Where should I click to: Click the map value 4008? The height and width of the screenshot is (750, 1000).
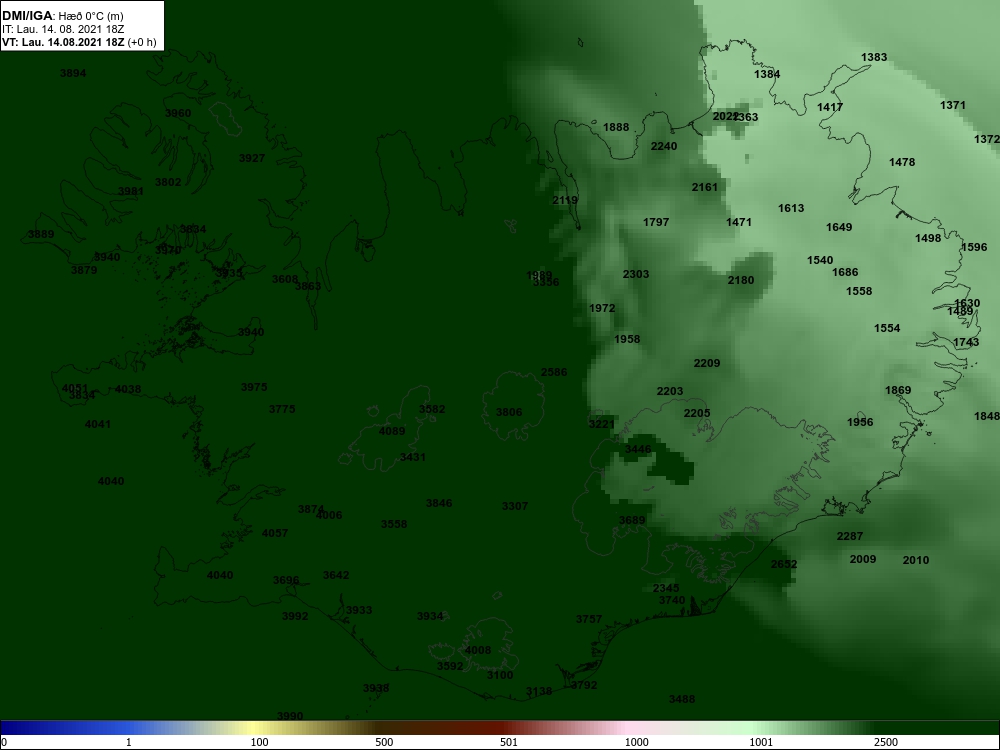click(x=478, y=651)
